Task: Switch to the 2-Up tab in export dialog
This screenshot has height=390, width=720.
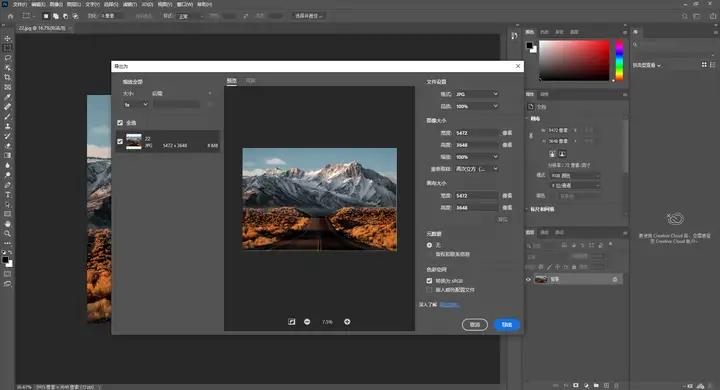Action: (x=250, y=80)
